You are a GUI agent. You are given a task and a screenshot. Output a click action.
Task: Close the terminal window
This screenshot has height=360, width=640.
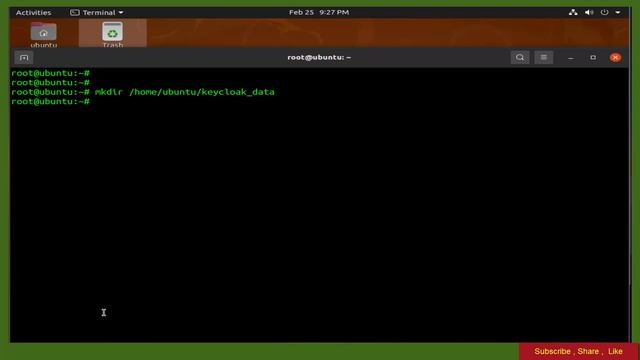pos(616,58)
